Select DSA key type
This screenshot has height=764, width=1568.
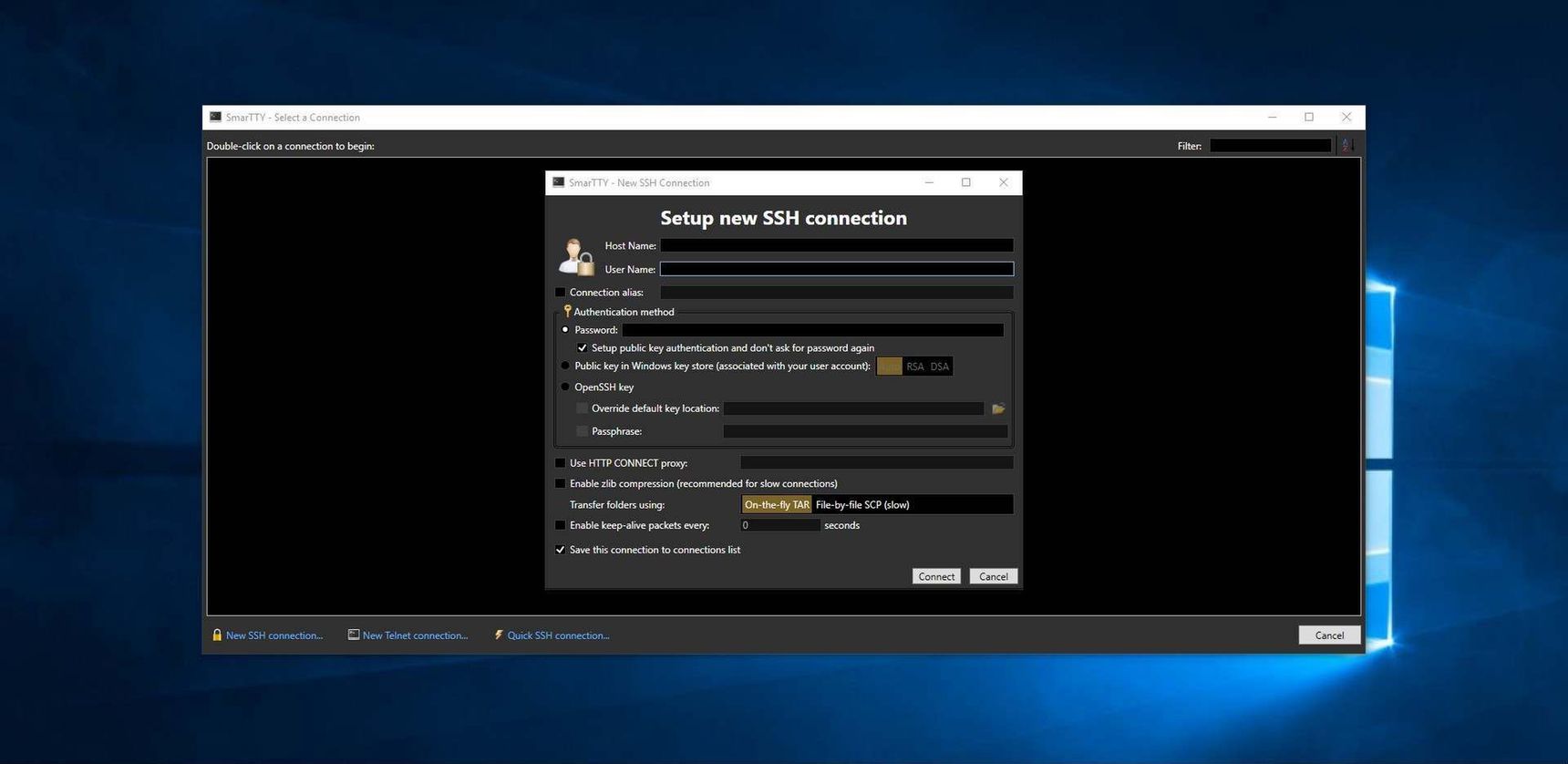click(x=940, y=367)
